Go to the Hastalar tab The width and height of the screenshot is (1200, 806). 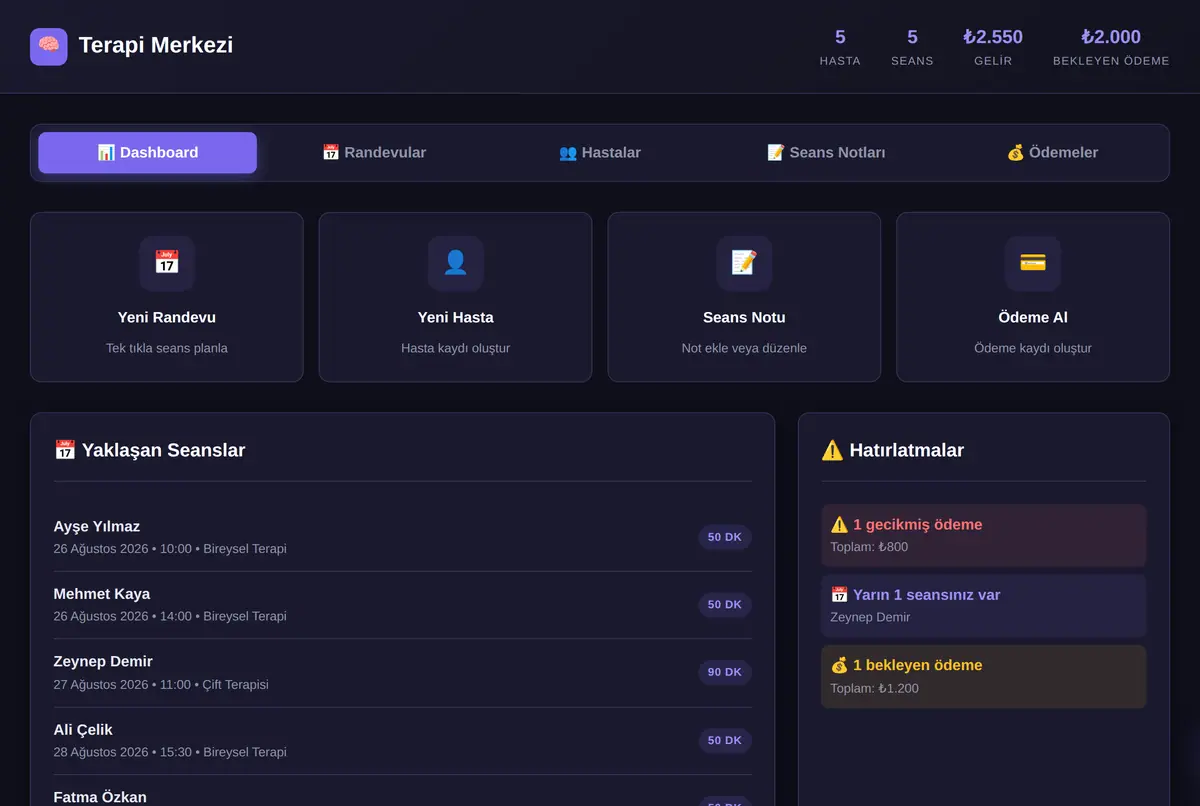600,153
